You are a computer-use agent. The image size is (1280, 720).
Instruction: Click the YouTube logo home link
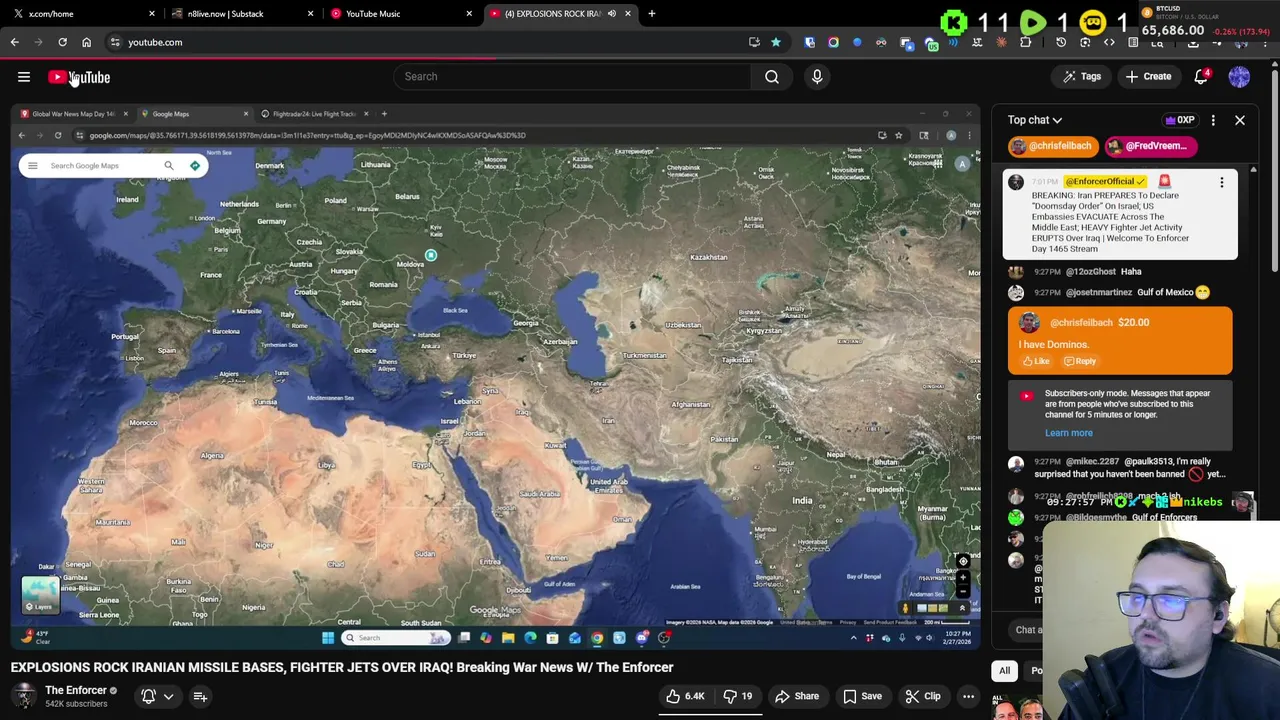(x=79, y=77)
